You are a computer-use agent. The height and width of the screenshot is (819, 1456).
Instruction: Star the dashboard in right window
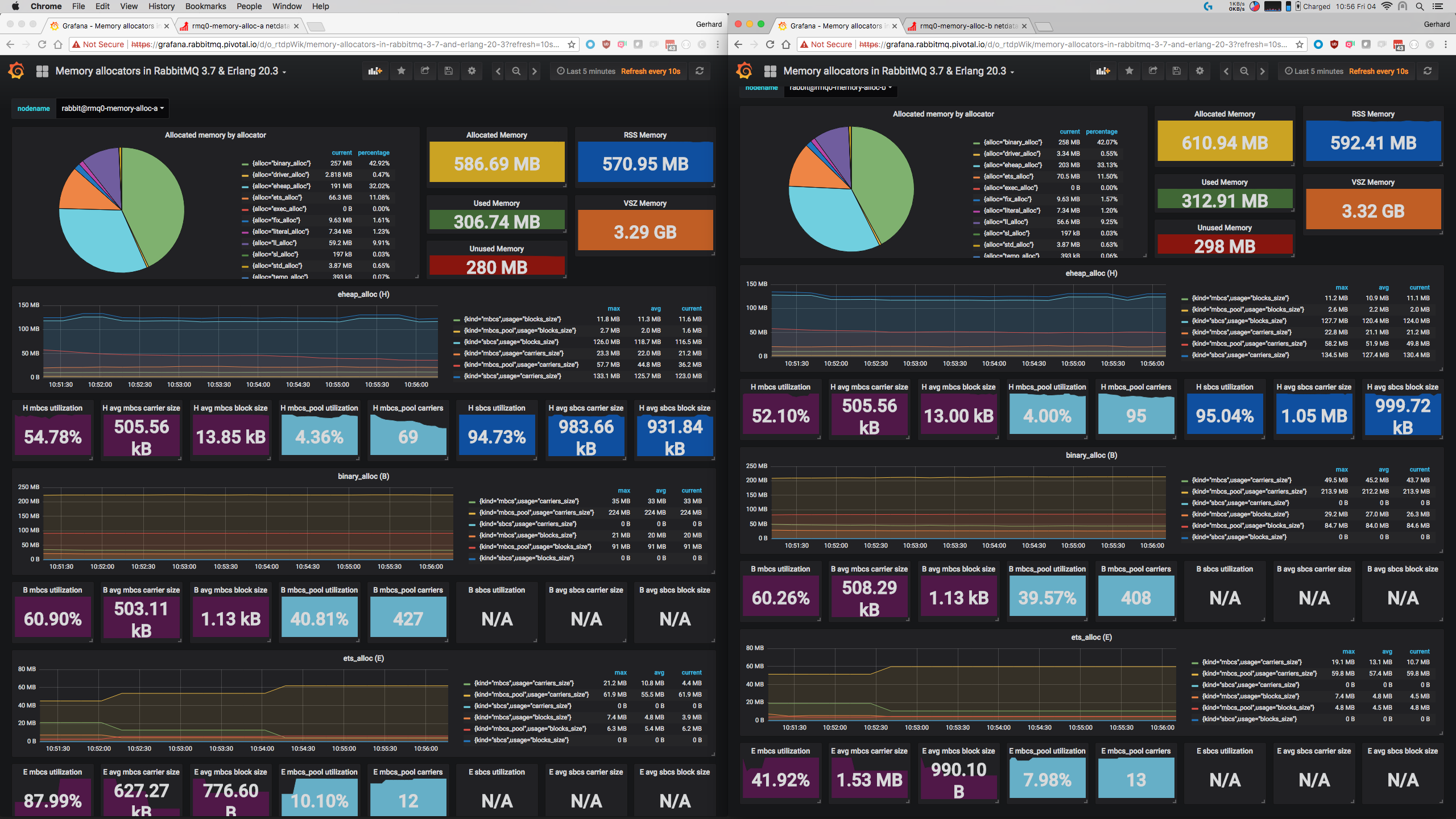1130,71
